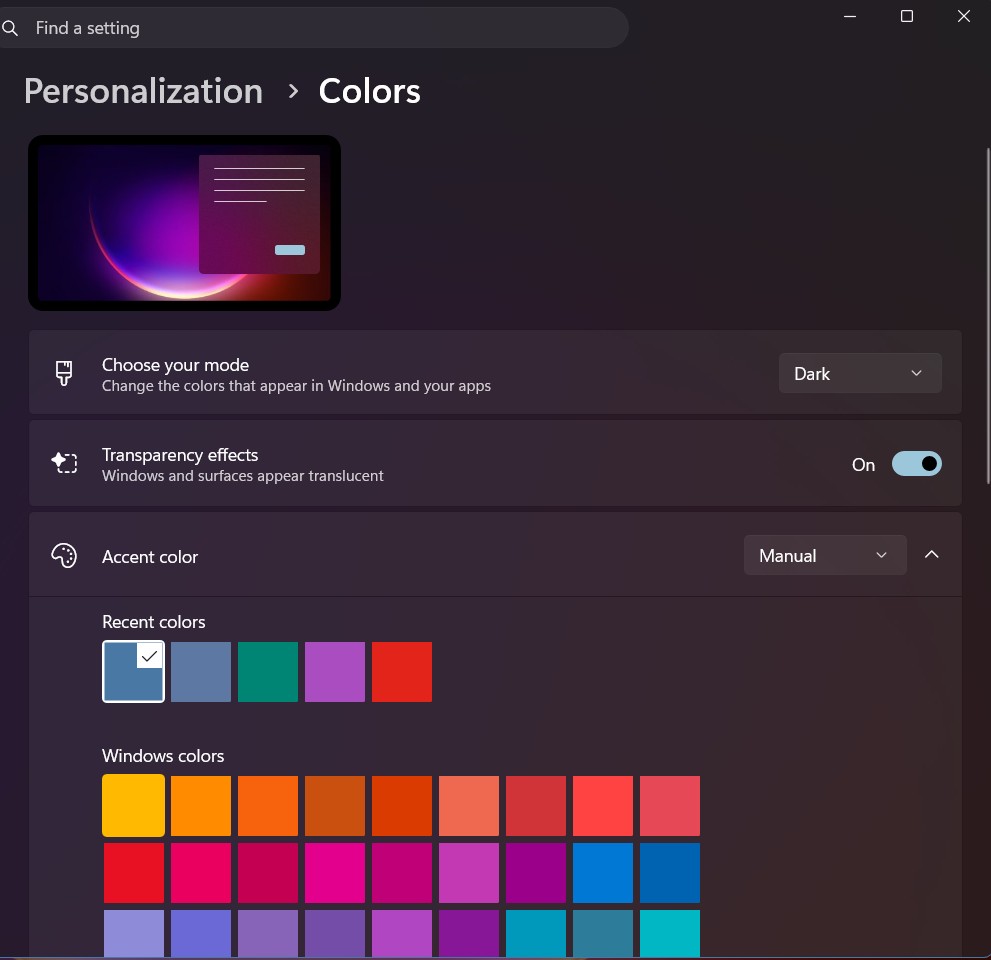Select the steel teal-blue swatch, third row
The height and width of the screenshot is (960, 991).
click(603, 933)
